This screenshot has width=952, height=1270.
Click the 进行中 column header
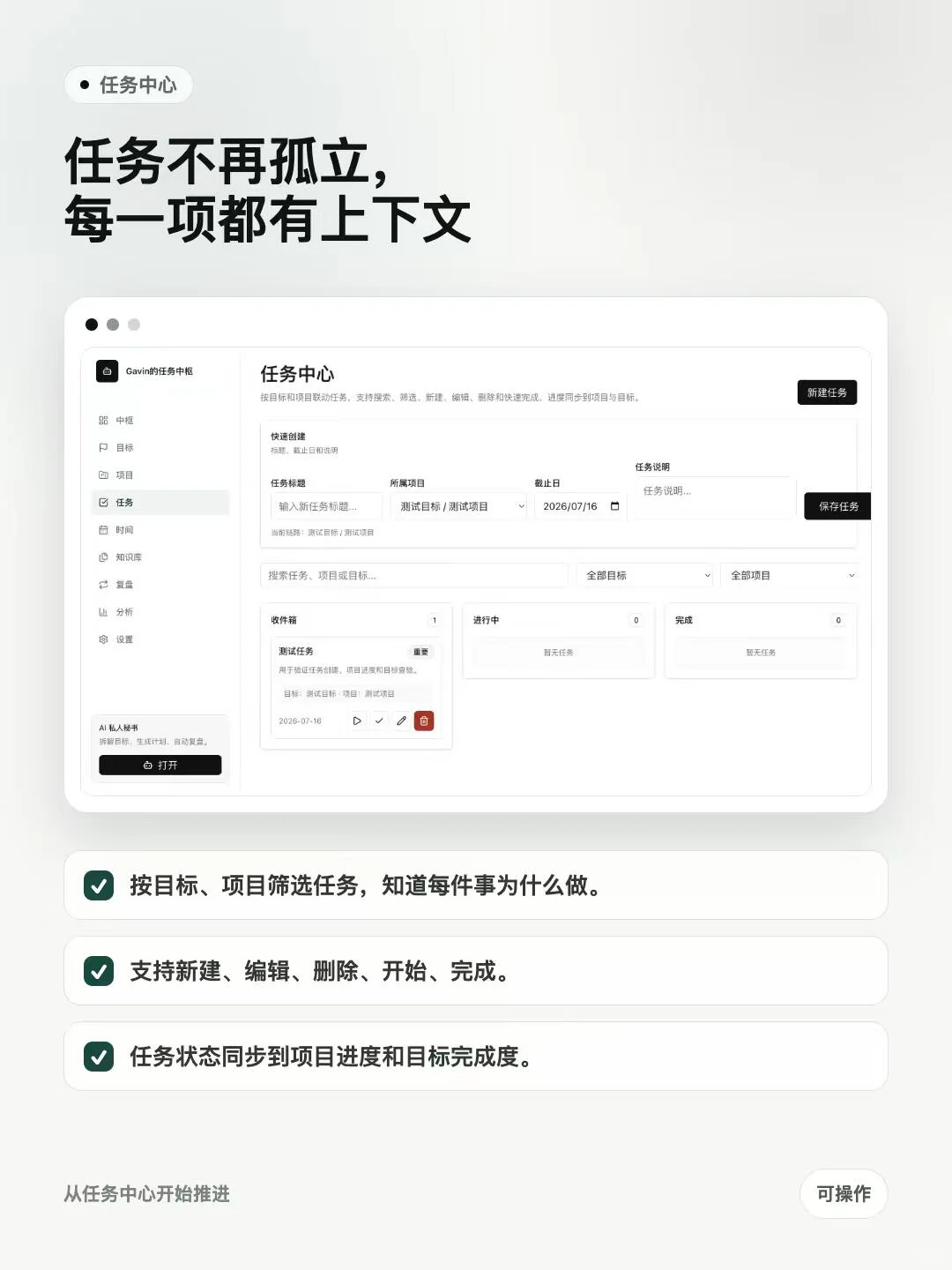(486, 620)
